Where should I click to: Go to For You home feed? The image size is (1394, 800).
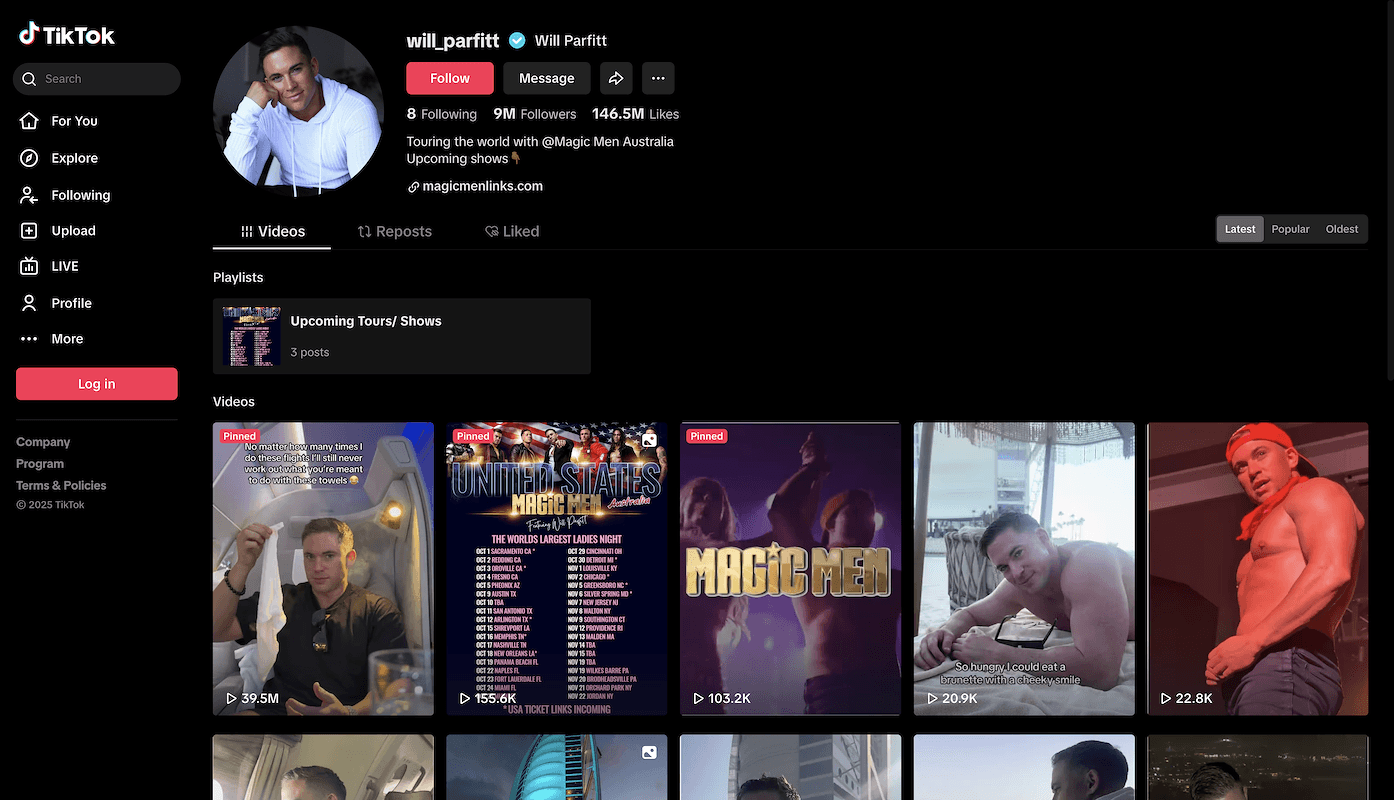point(74,121)
